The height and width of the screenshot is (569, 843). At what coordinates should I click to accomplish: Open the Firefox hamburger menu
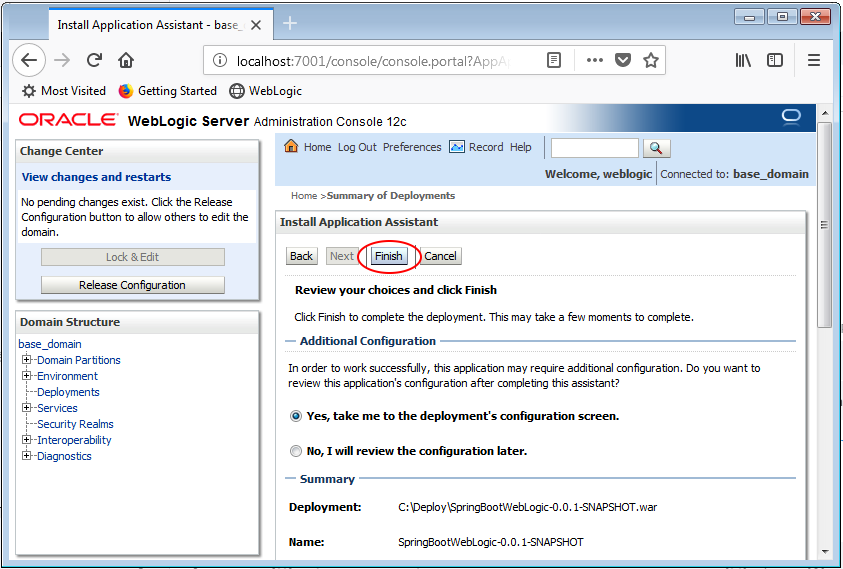814,60
